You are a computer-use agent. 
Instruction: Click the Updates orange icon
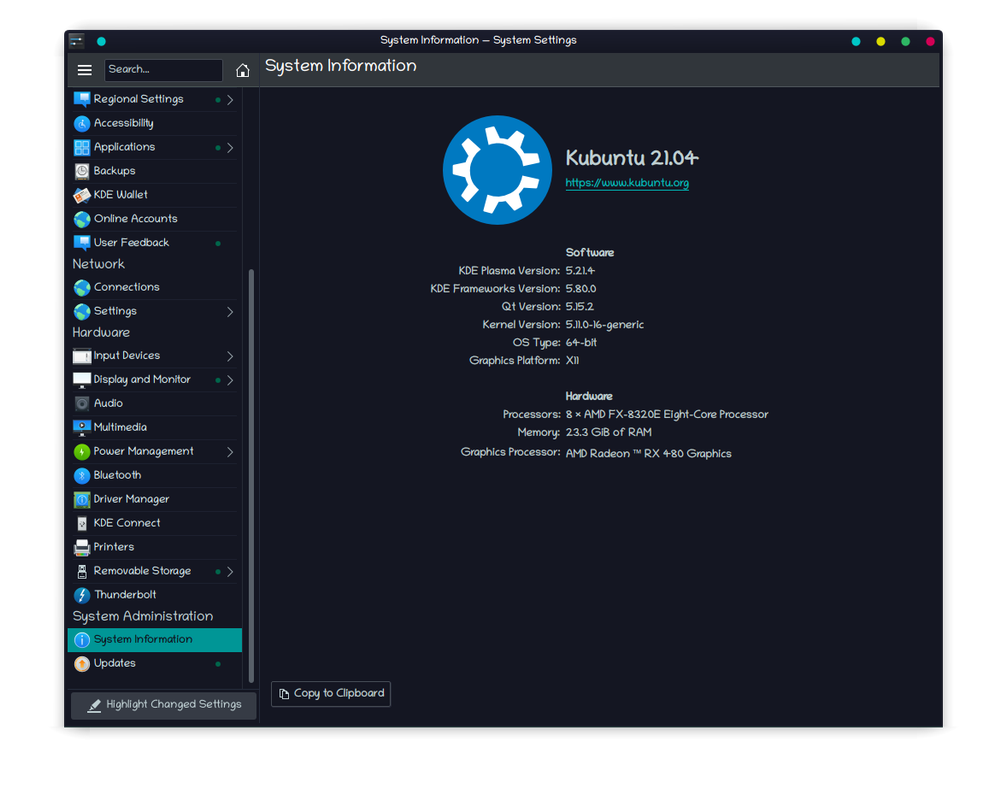point(82,663)
